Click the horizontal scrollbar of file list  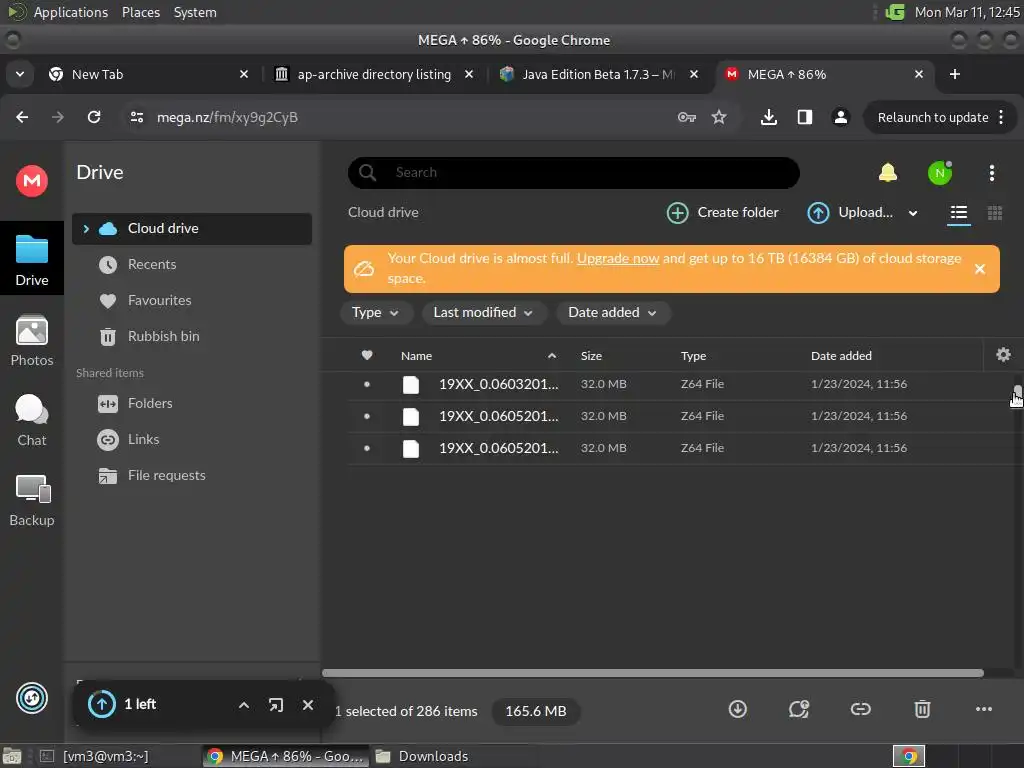click(x=652, y=673)
